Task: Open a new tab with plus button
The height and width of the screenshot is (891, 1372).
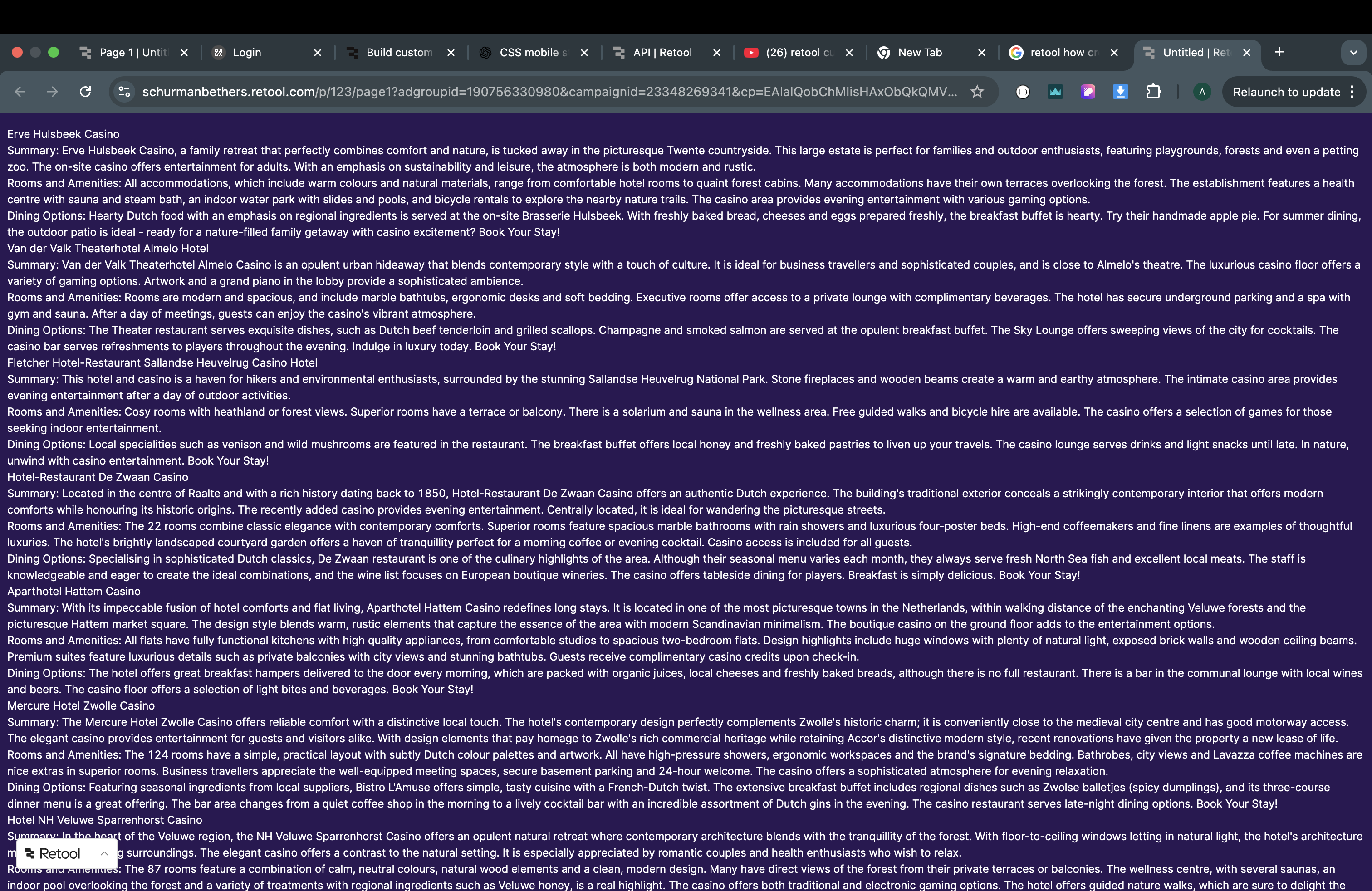Action: click(x=1279, y=53)
